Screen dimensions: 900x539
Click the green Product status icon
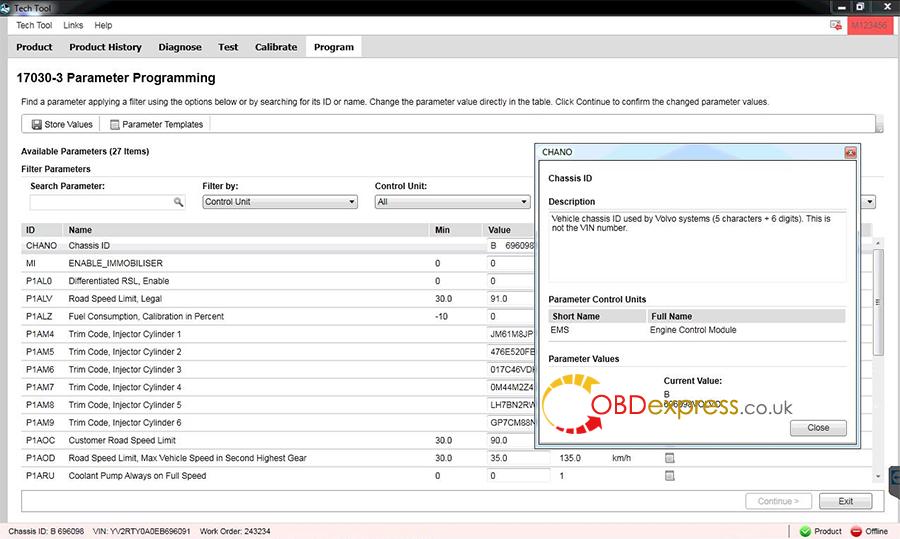coord(805,531)
